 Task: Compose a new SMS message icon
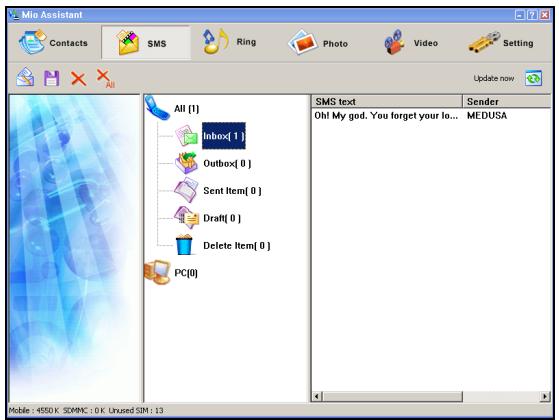[25, 77]
